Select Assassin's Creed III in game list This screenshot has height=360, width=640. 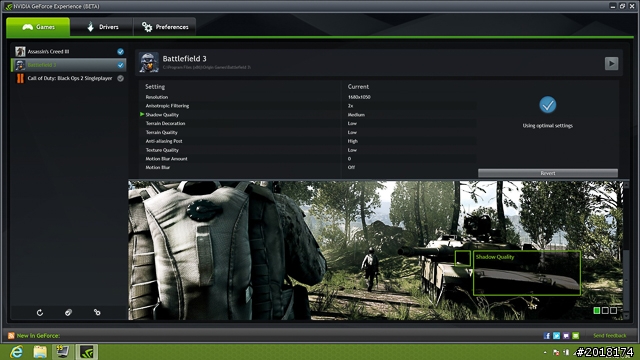click(69, 51)
